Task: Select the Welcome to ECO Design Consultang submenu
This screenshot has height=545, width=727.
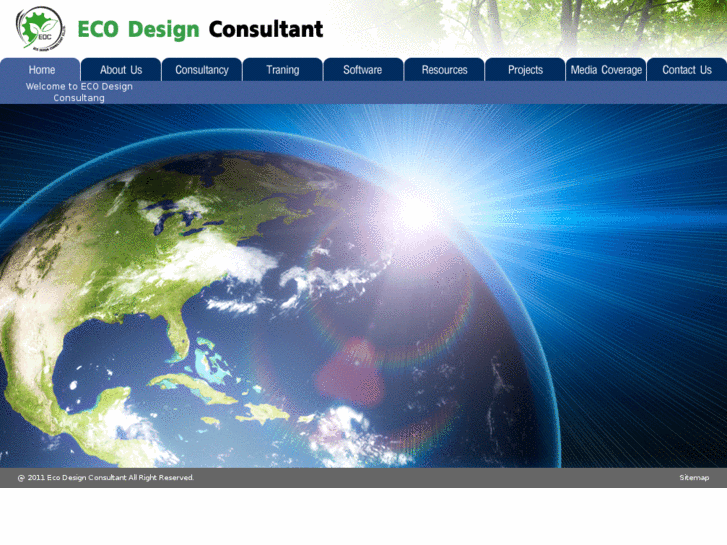Action: [x=79, y=92]
